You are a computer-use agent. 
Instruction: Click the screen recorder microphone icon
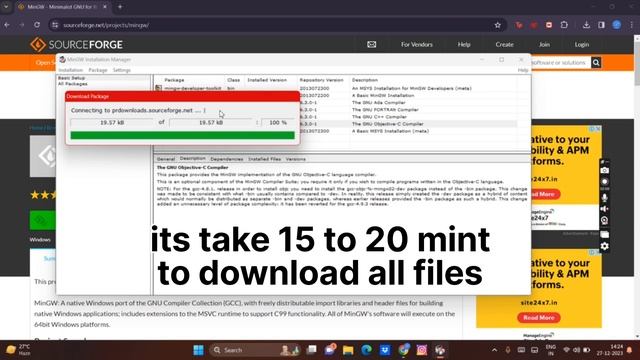pyautogui.click(x=604, y=197)
